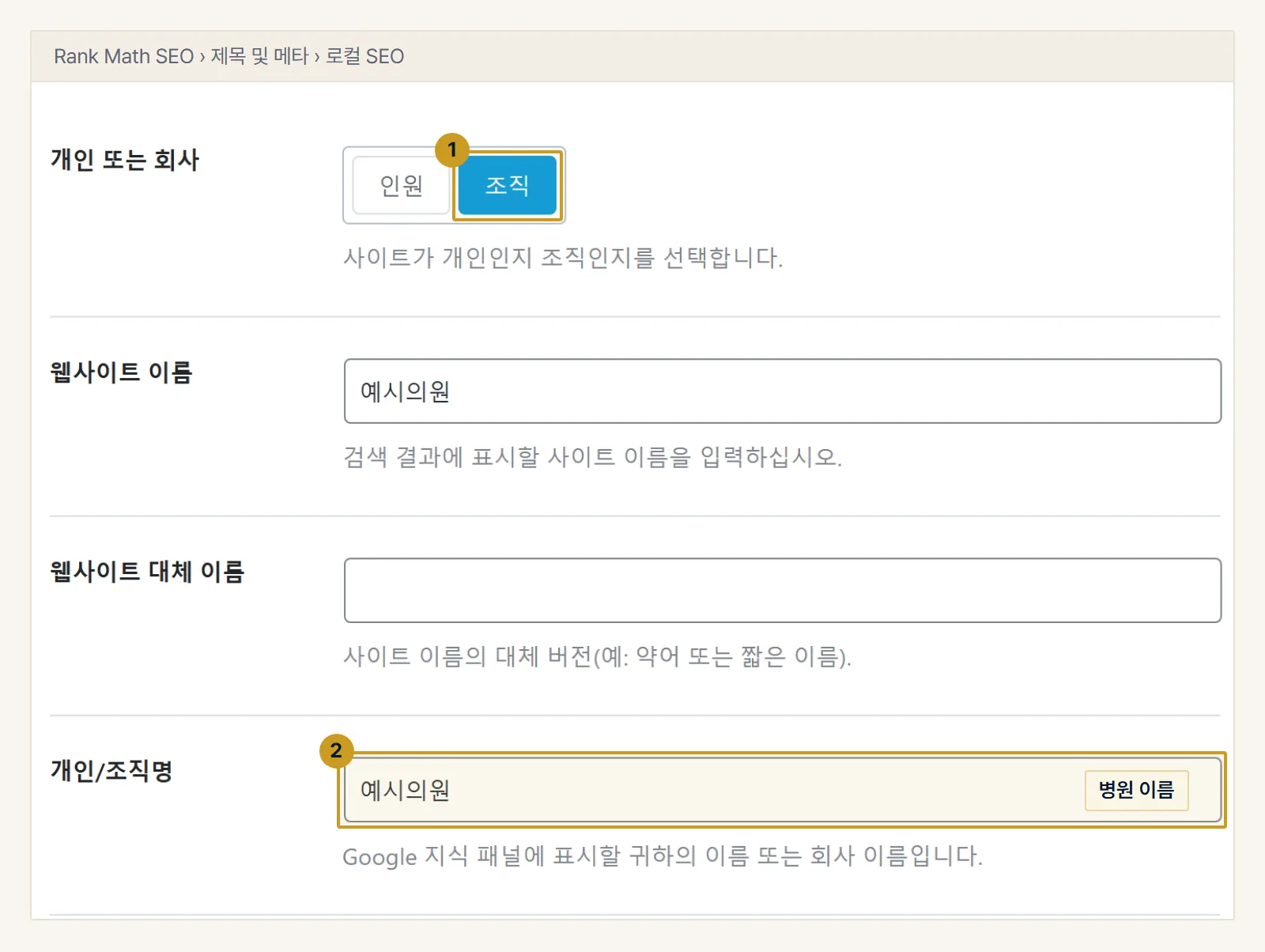Click the 웹사이트 대체 이름 label
Viewport: 1265px width, 952px height.
[147, 572]
